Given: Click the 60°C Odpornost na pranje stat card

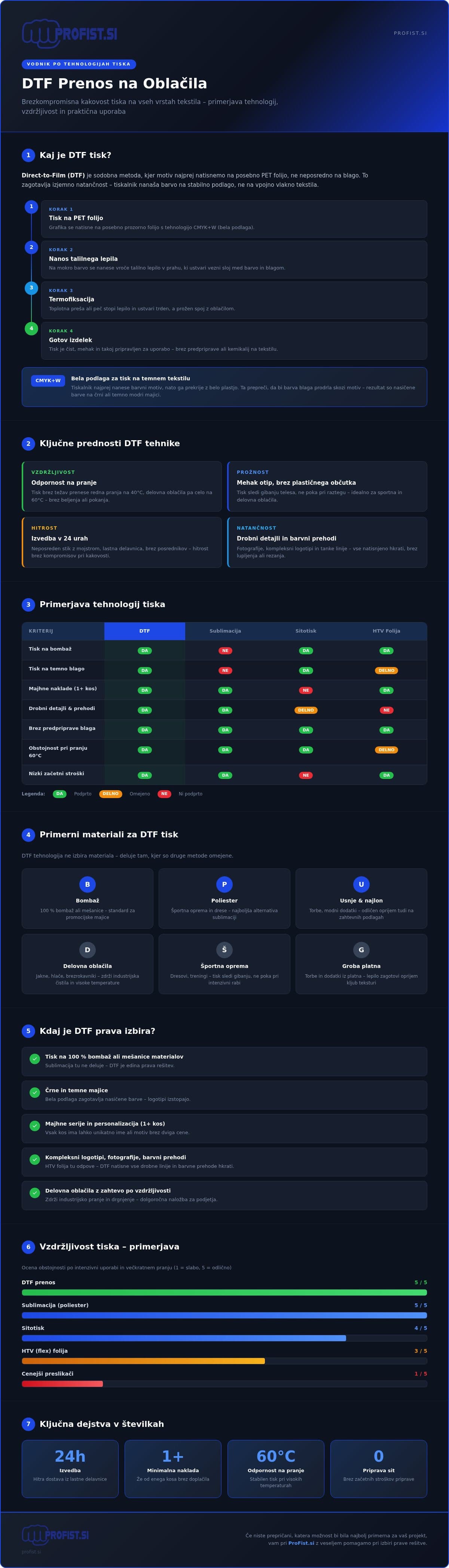Looking at the screenshot, I should [276, 1468].
